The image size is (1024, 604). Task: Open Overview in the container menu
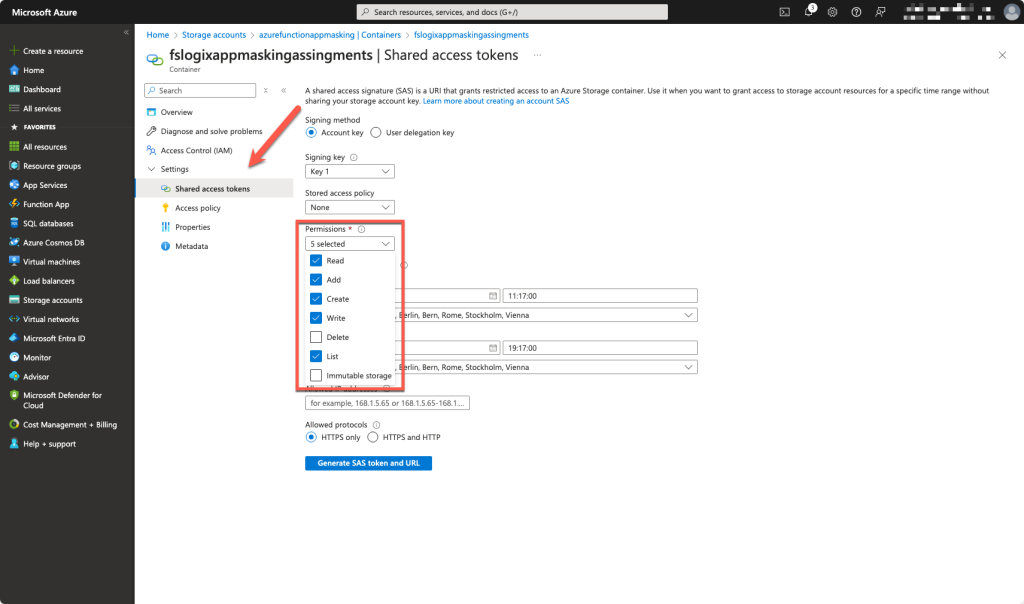176,112
